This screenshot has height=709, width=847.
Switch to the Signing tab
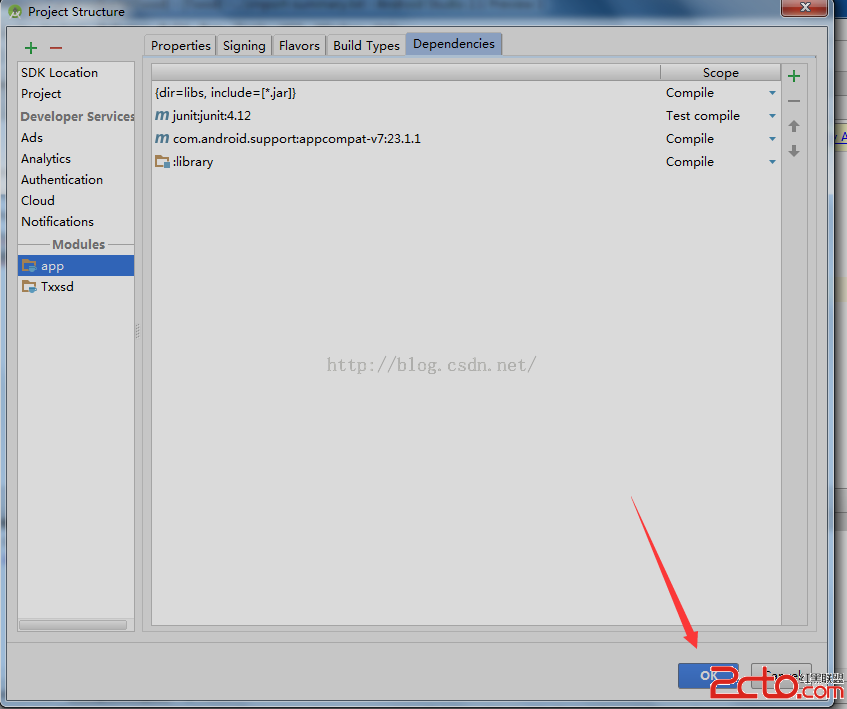point(244,45)
